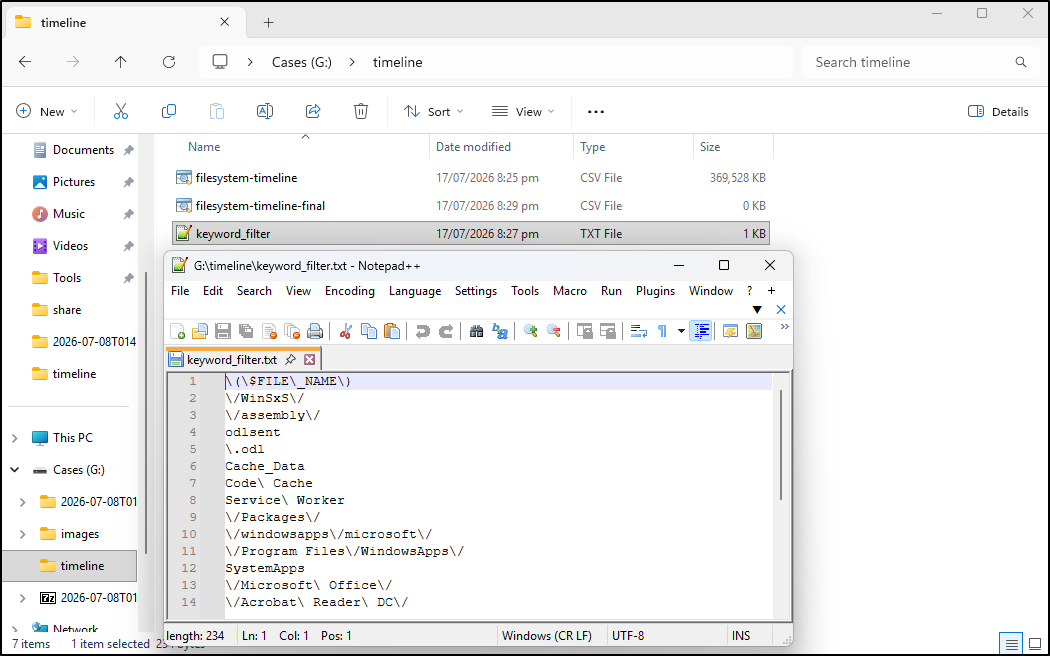Select filesystem-timeline-final file
This screenshot has width=1050, height=656.
471,206
